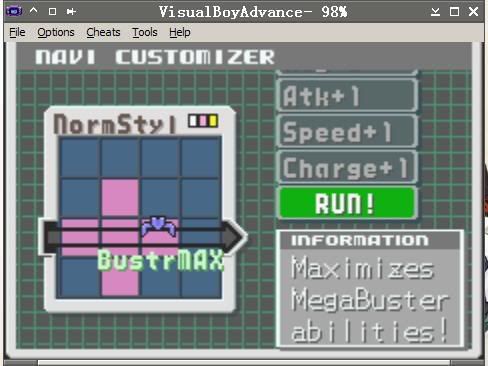
Task: Click the small square icon beside the app icon
Action: click(52, 12)
